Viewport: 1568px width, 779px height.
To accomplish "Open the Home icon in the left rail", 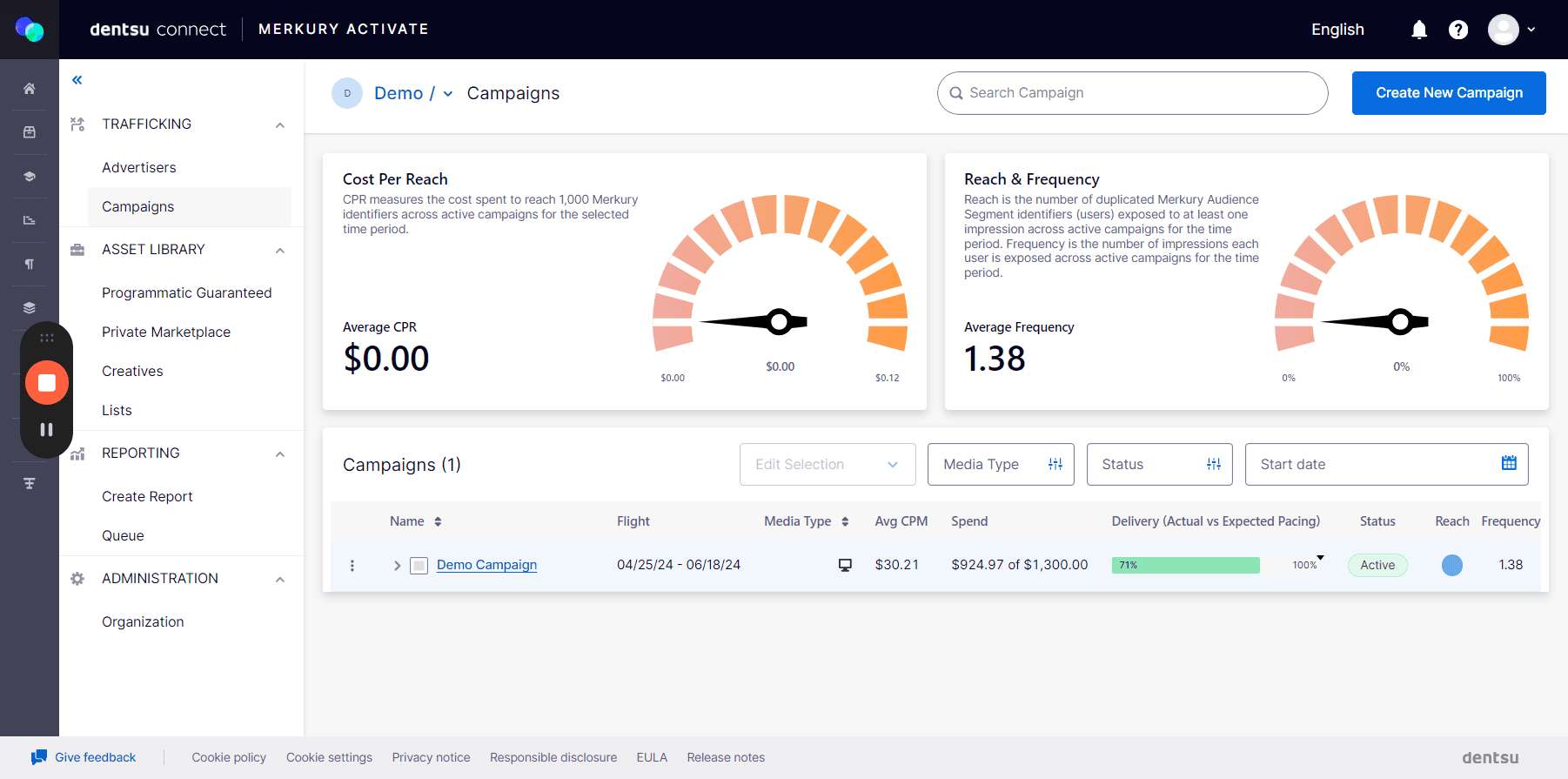I will [30, 88].
